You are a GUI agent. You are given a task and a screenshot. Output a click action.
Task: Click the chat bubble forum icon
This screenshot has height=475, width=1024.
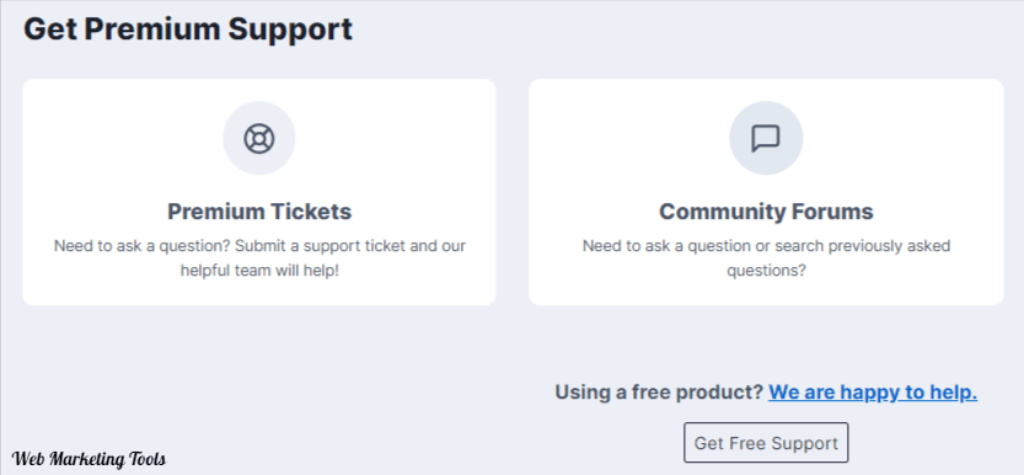tap(765, 139)
